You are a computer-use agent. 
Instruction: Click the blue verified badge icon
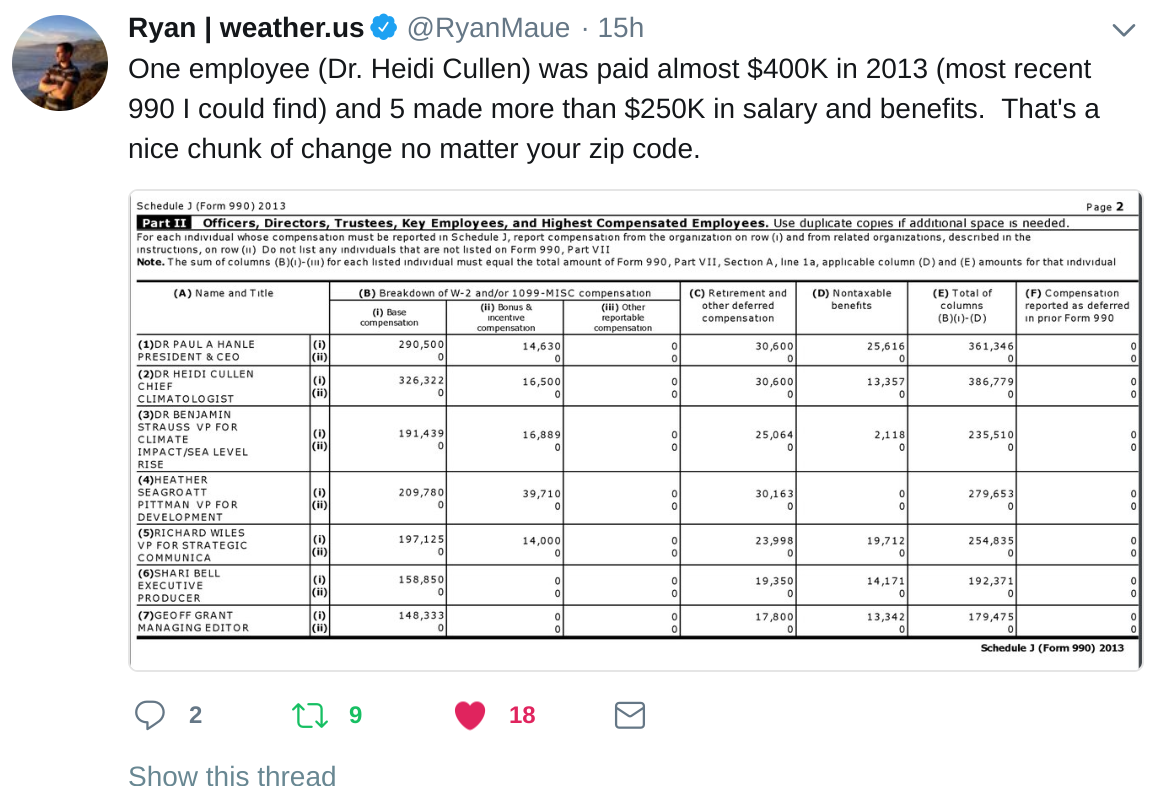tap(384, 28)
